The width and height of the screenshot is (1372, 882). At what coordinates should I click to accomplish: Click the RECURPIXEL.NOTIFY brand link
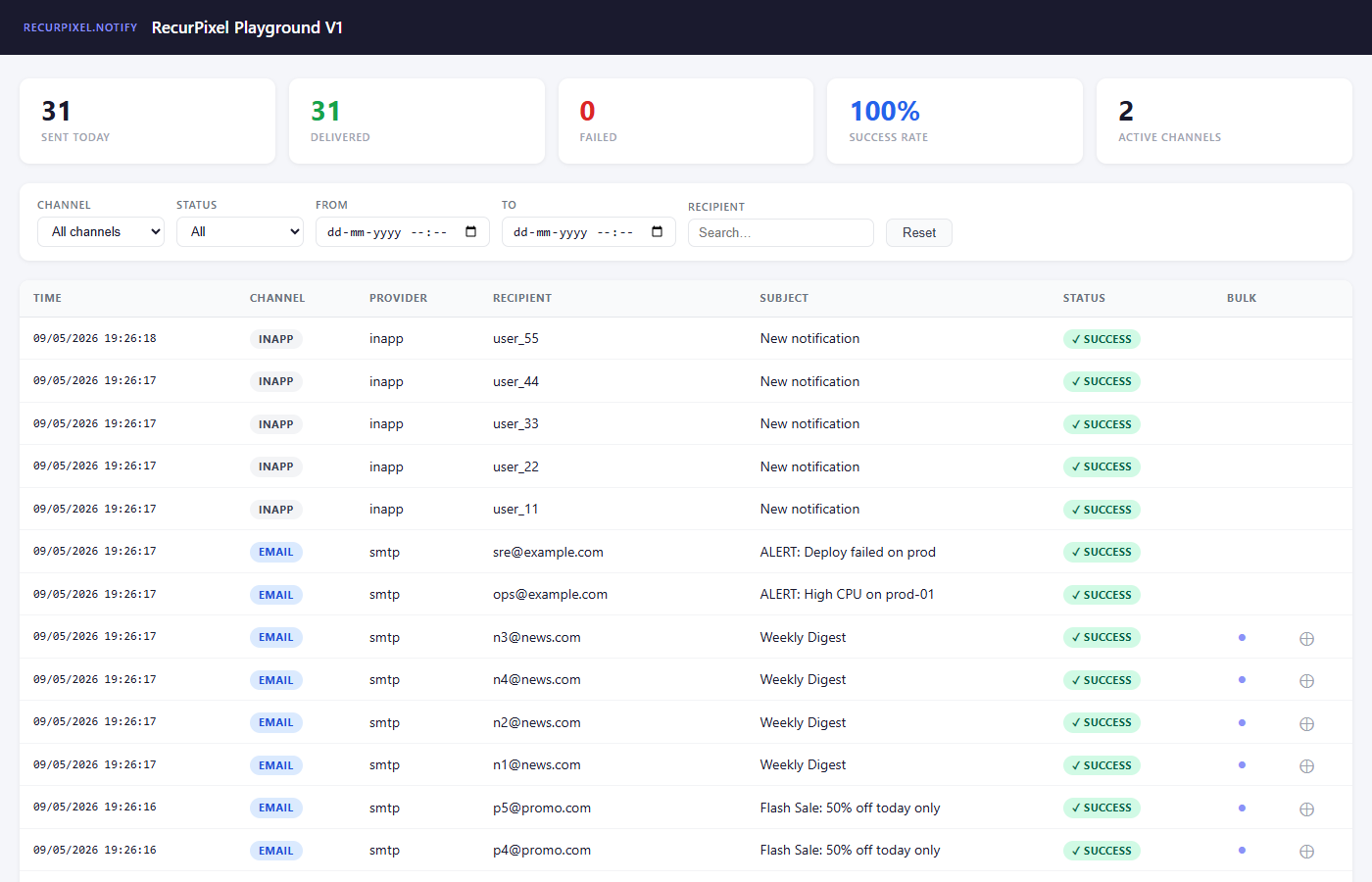[80, 27]
